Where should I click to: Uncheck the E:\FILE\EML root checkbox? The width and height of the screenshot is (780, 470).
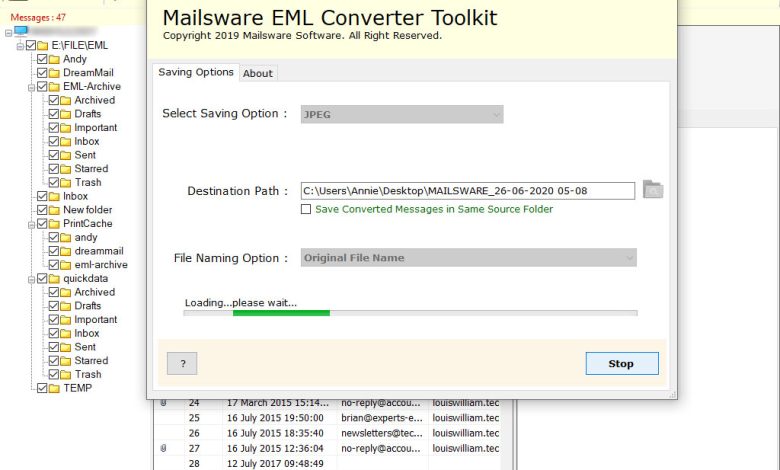point(31,45)
